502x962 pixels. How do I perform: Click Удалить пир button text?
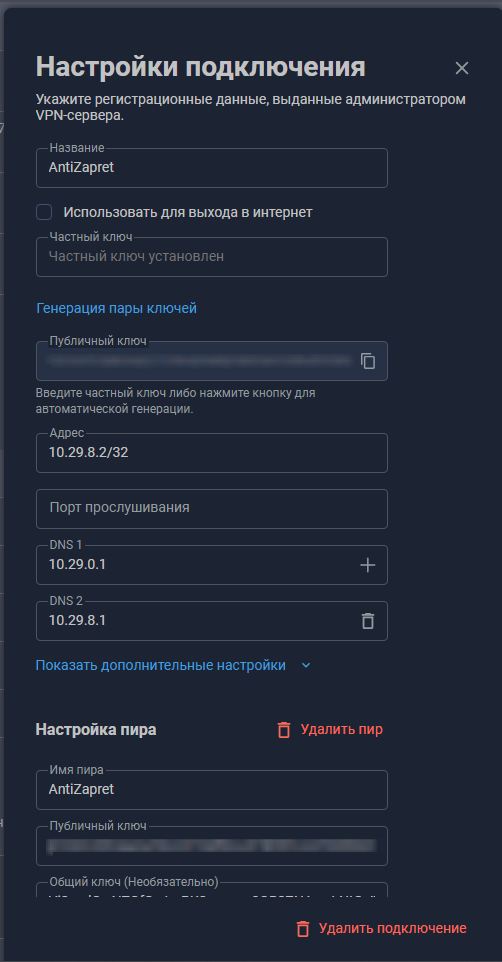(342, 729)
